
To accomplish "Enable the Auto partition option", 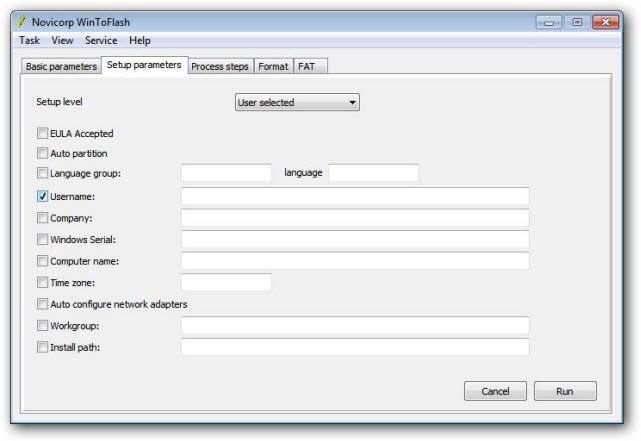I will click(43, 153).
